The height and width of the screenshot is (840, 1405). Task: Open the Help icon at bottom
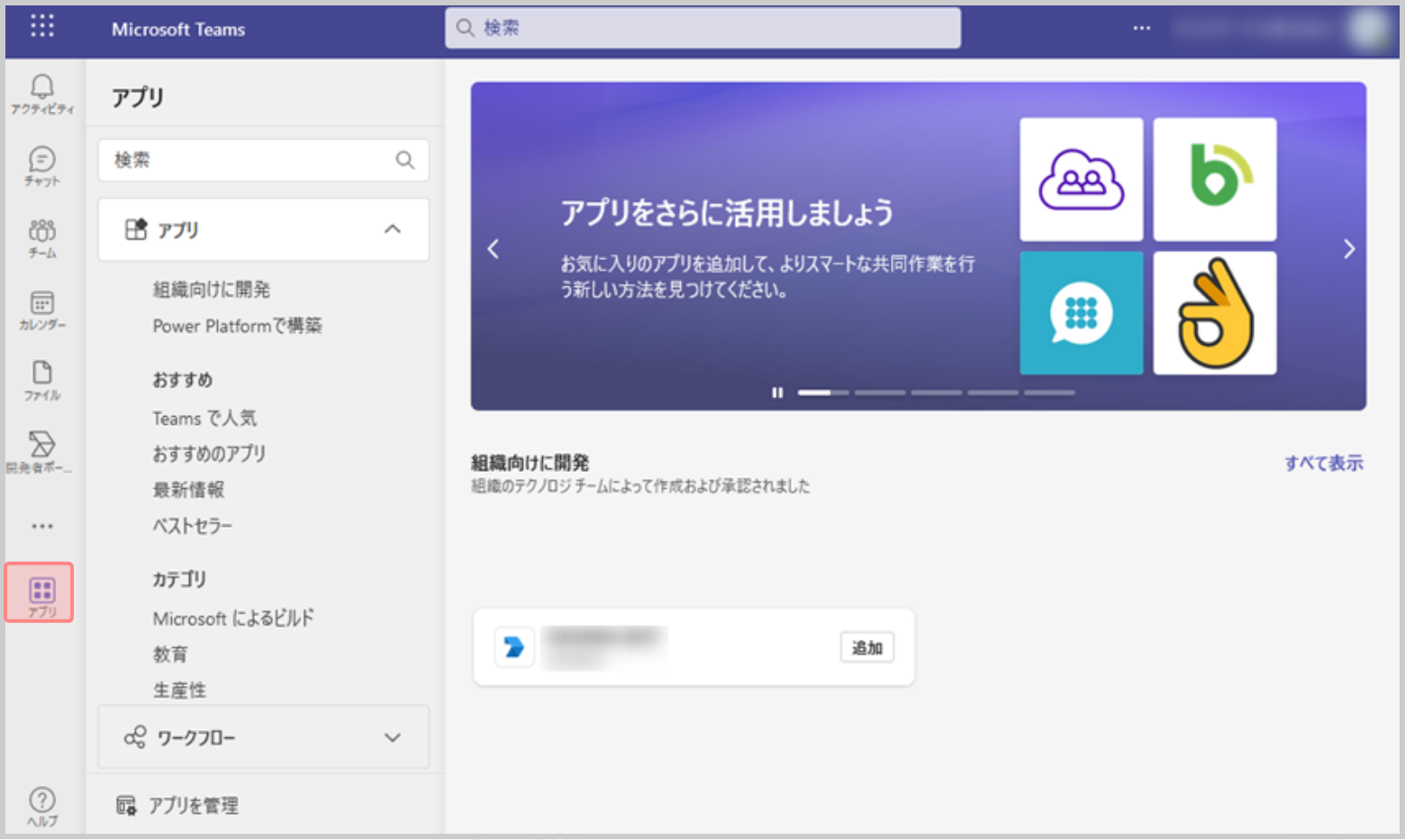pos(41,804)
